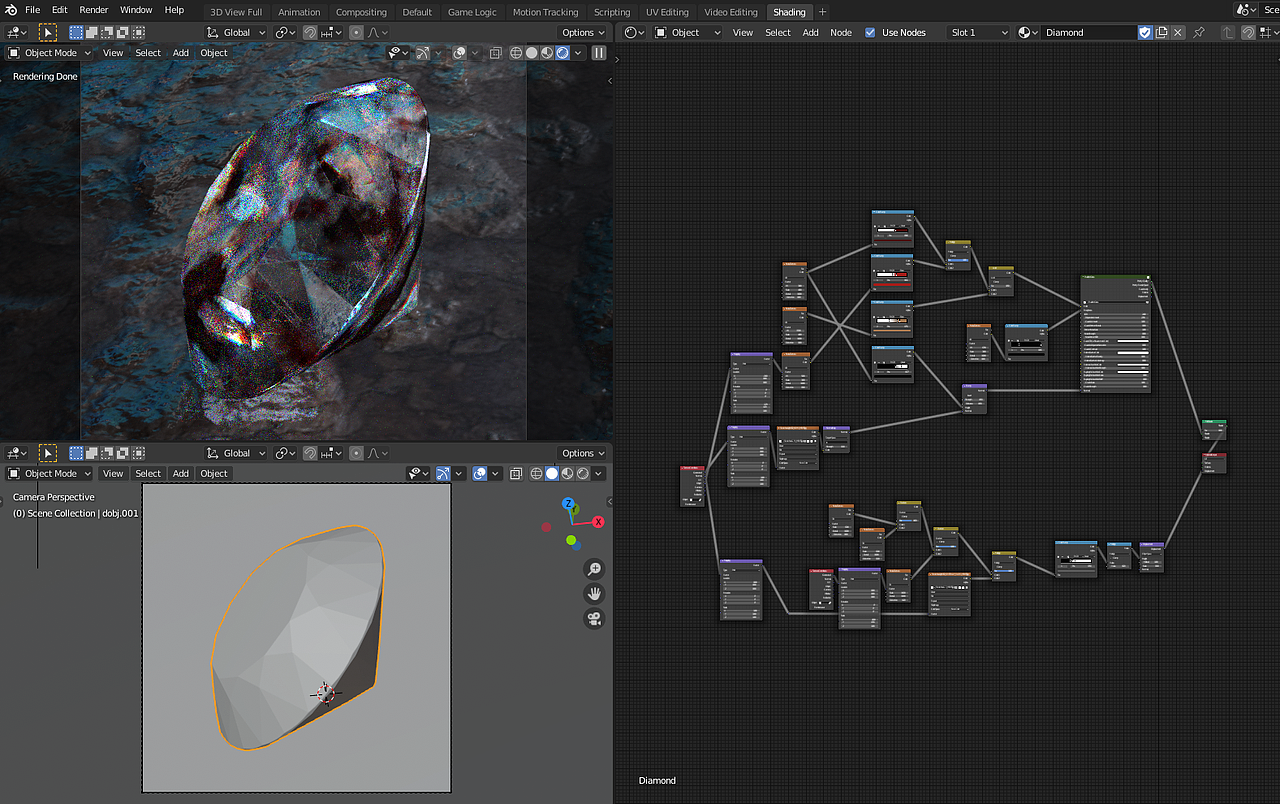Disable the Use Nodes checkbox

pyautogui.click(x=872, y=32)
